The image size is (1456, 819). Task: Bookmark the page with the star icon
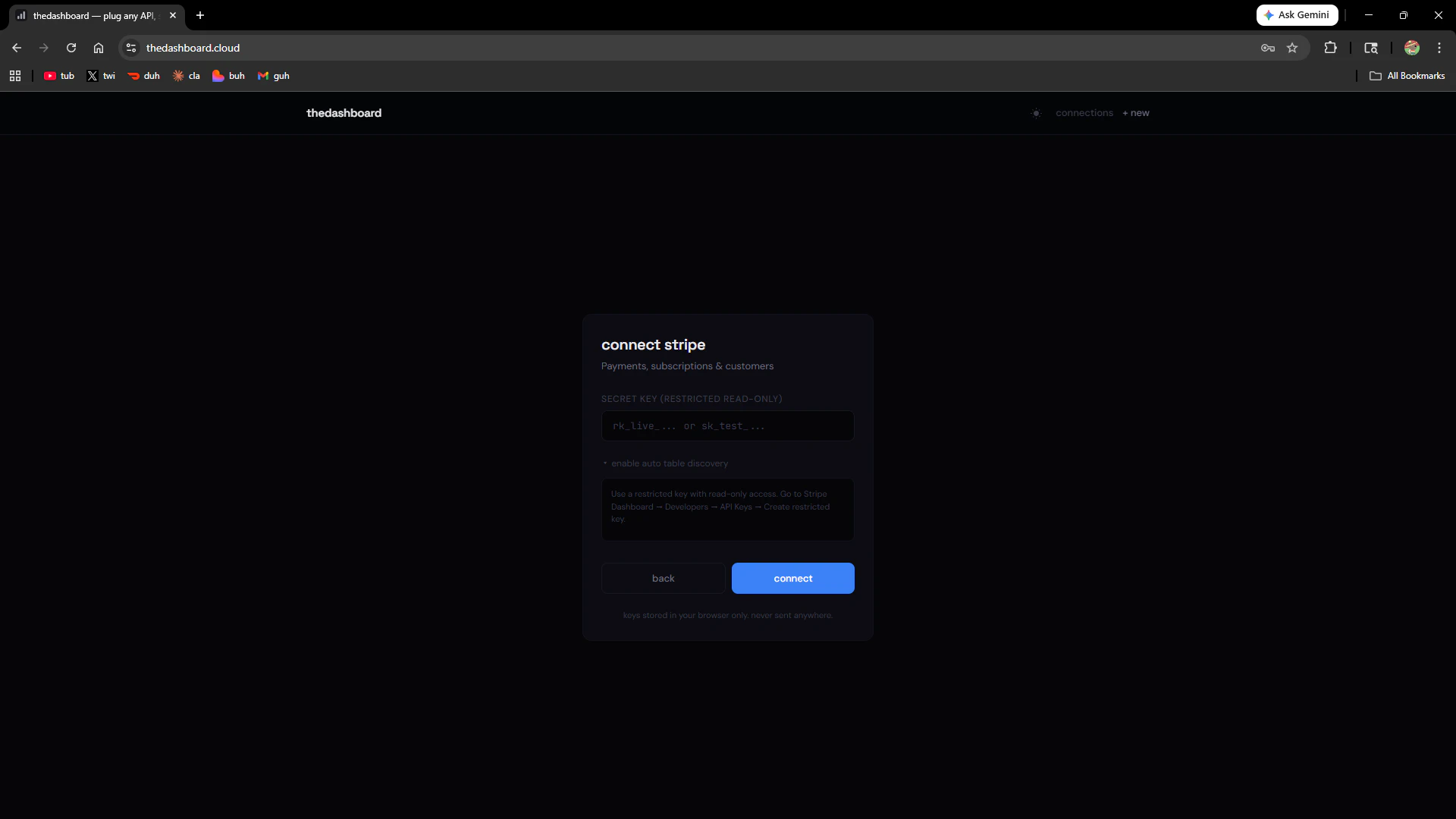(x=1293, y=47)
